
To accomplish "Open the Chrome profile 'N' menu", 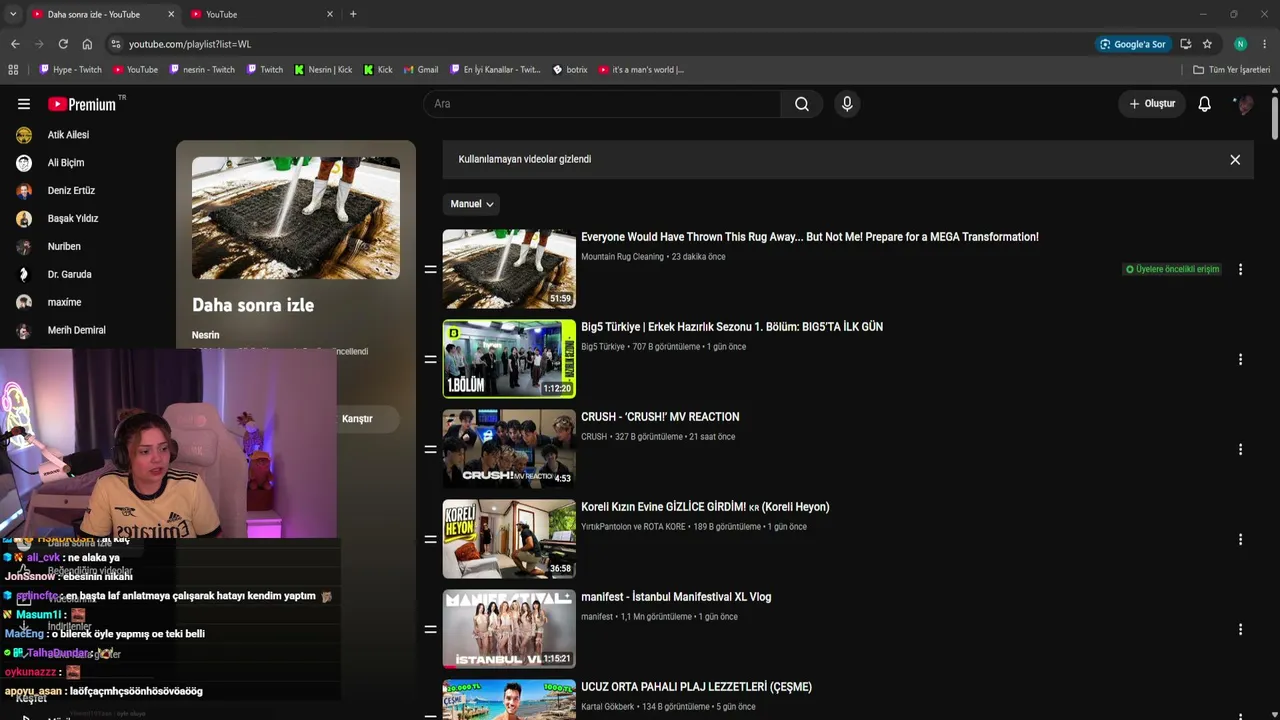I will click(1240, 44).
